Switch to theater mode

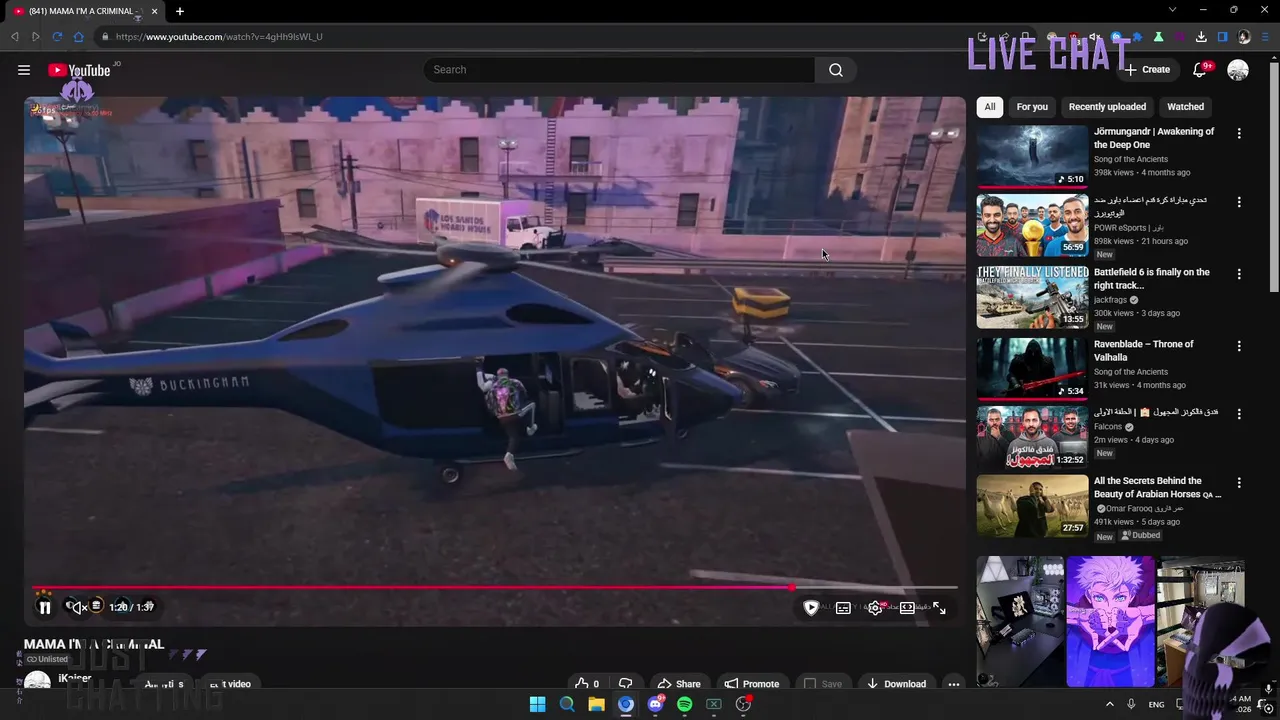(x=907, y=608)
